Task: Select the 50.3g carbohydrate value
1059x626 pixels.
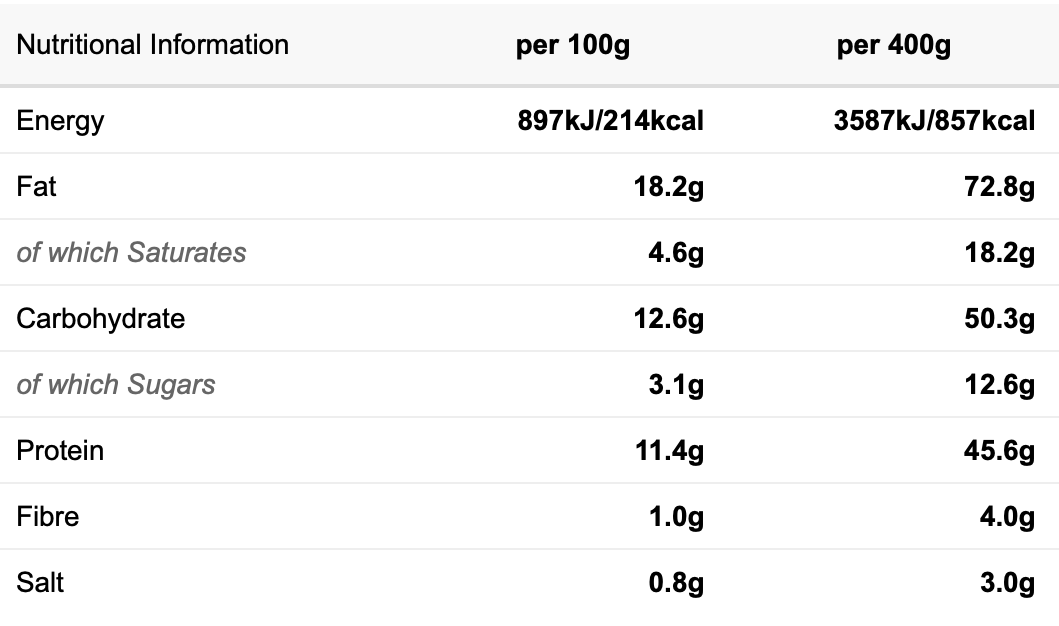Action: pos(1000,319)
